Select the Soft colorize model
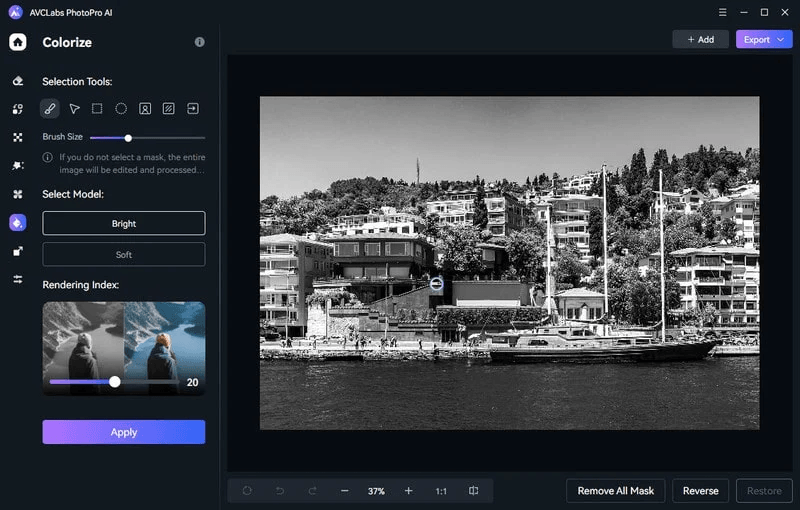The image size is (800, 510). coord(124,254)
